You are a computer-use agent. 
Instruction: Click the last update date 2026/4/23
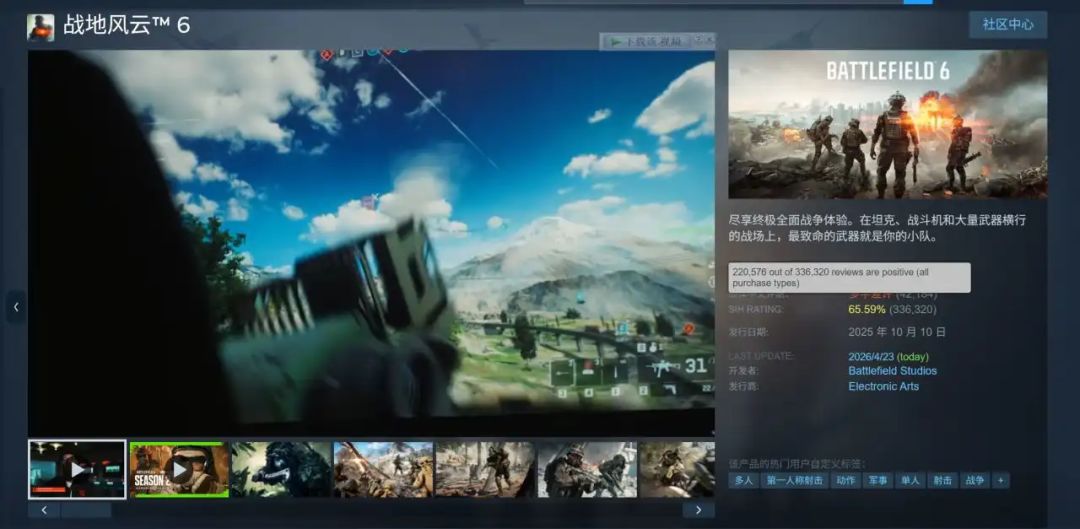point(871,357)
